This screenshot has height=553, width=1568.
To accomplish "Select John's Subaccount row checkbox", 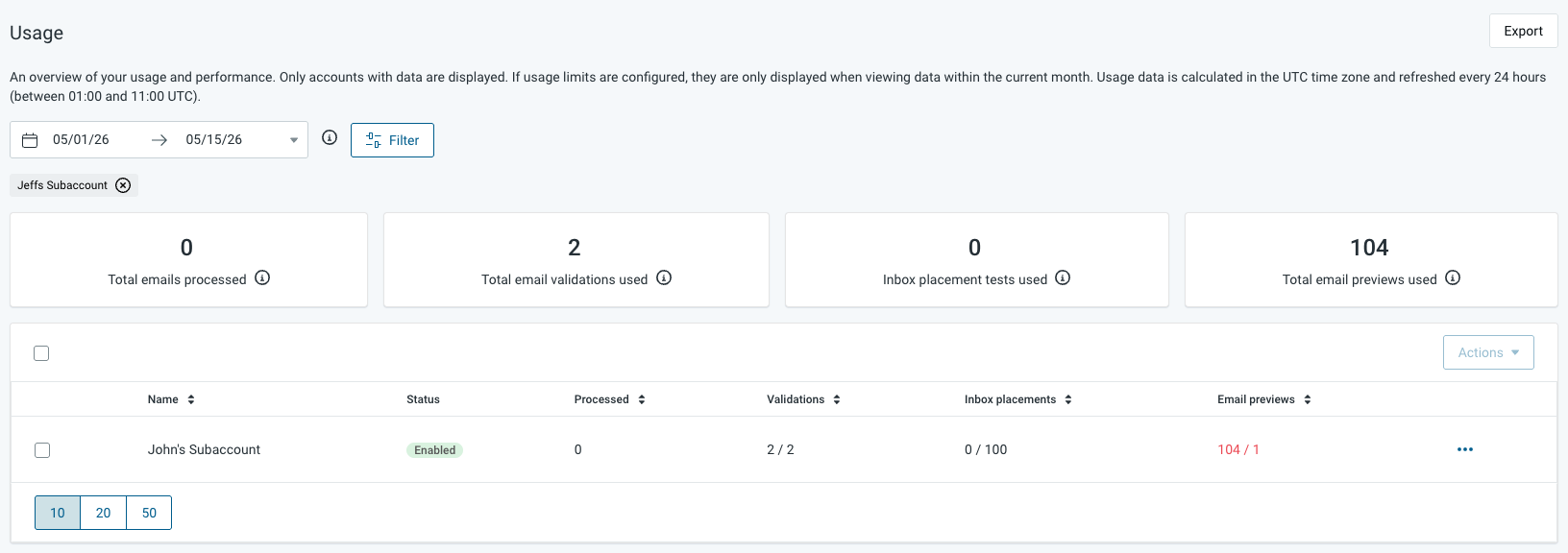I will [42, 450].
